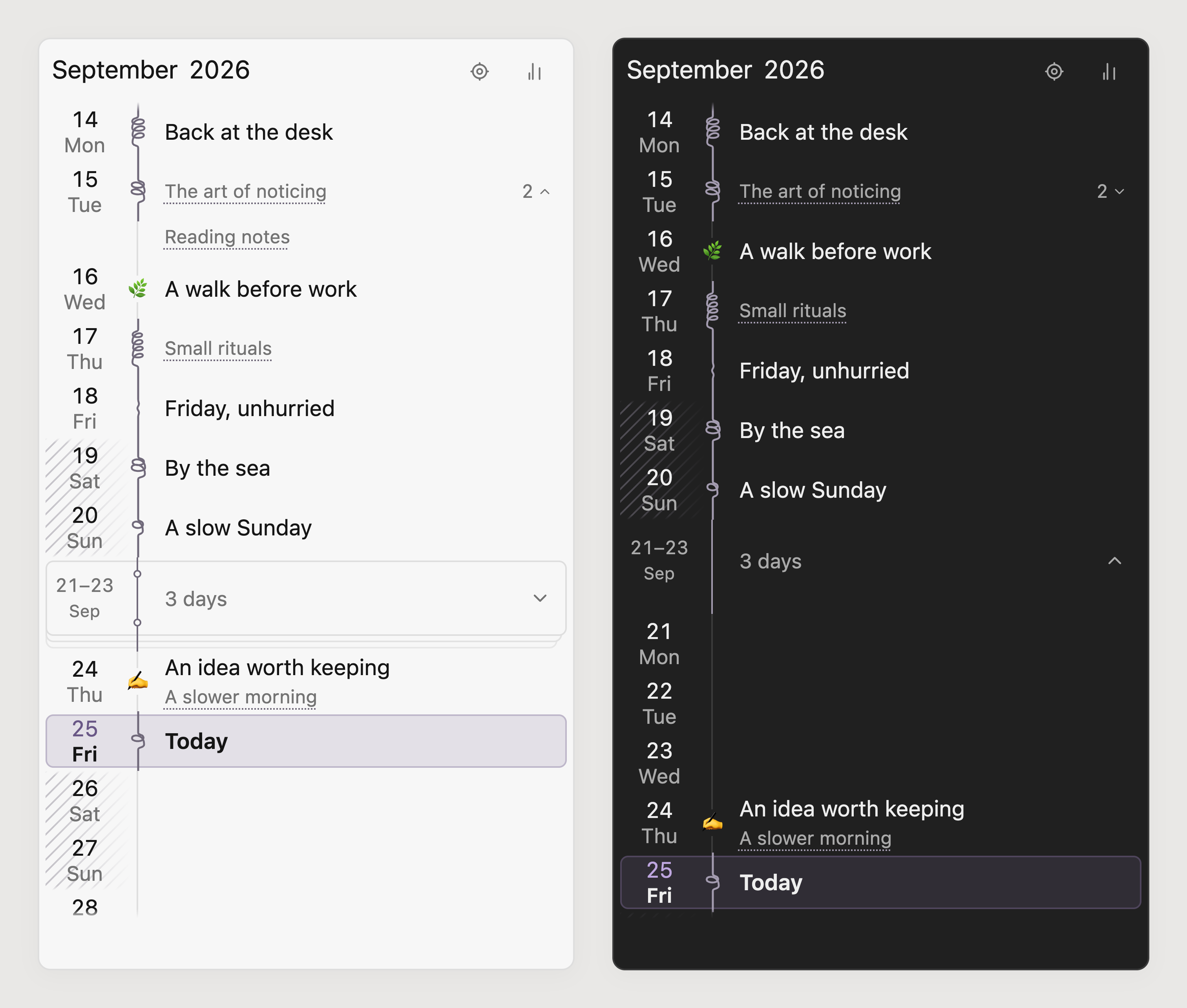Click the 26 Sat date in light panel
This screenshot has width=1187, height=1008.
pos(84,801)
